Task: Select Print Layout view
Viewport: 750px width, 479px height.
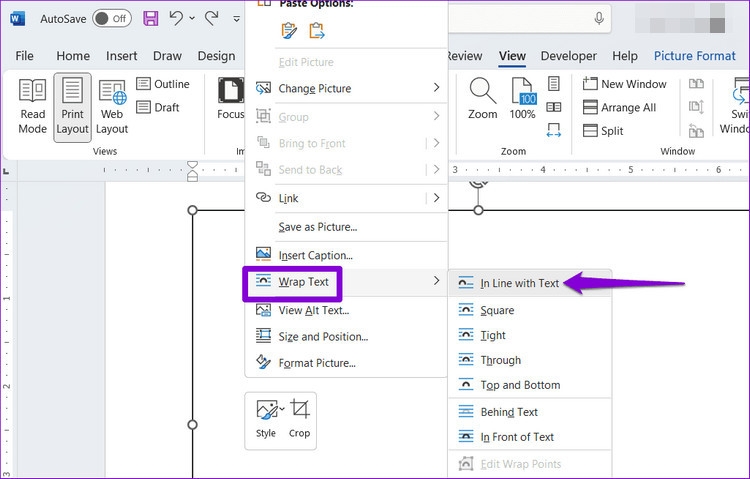Action: [x=72, y=107]
